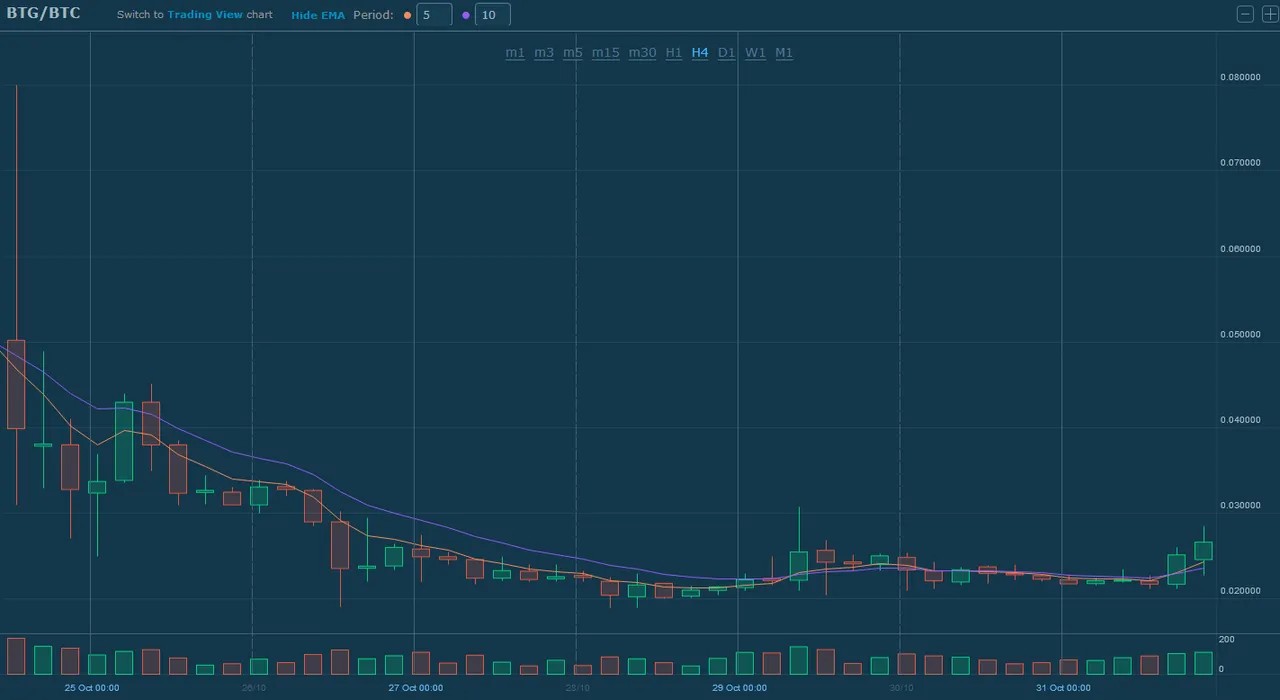Screen dimensions: 1280x700
Task: Select the D1 timeframe
Action: pos(727,53)
